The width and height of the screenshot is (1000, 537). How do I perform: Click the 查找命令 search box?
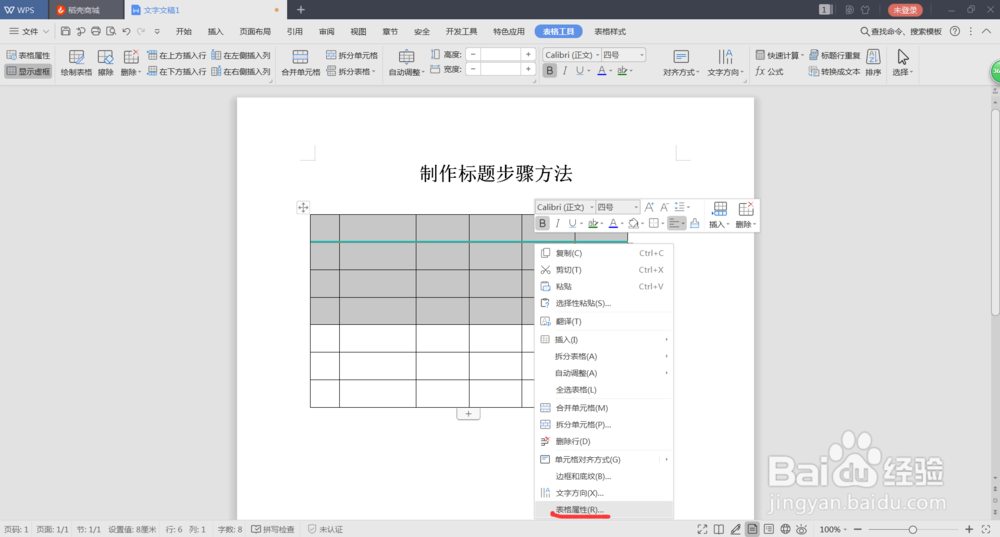point(901,31)
